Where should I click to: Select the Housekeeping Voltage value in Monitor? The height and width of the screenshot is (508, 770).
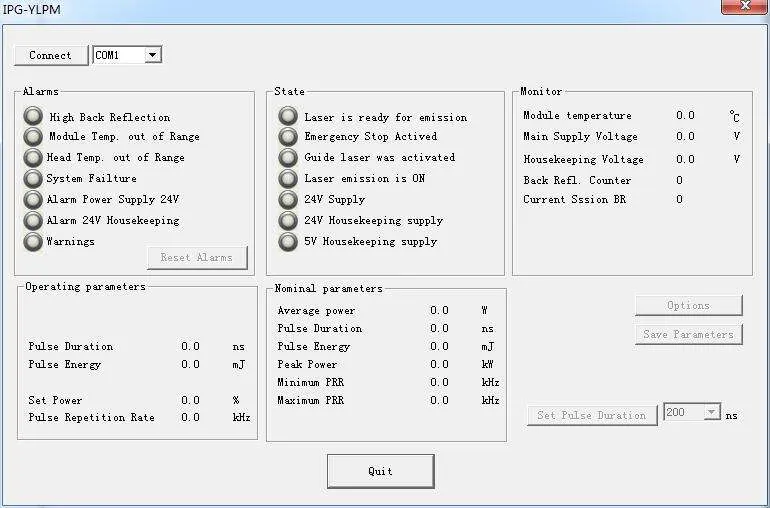coord(685,159)
